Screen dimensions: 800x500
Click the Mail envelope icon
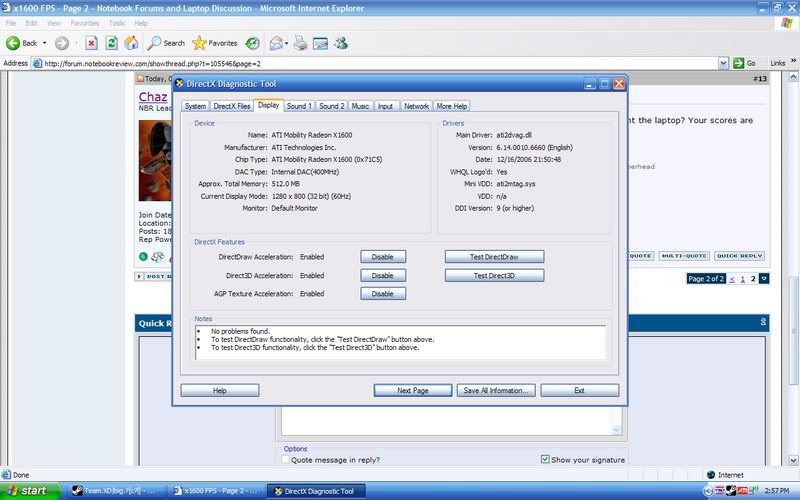pyautogui.click(x=276, y=43)
